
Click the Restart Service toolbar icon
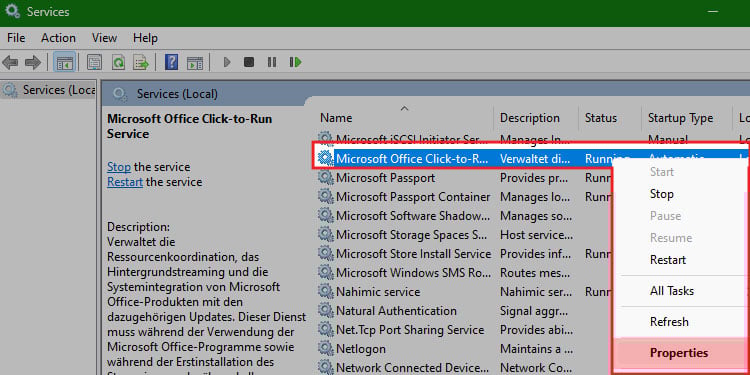[x=296, y=62]
